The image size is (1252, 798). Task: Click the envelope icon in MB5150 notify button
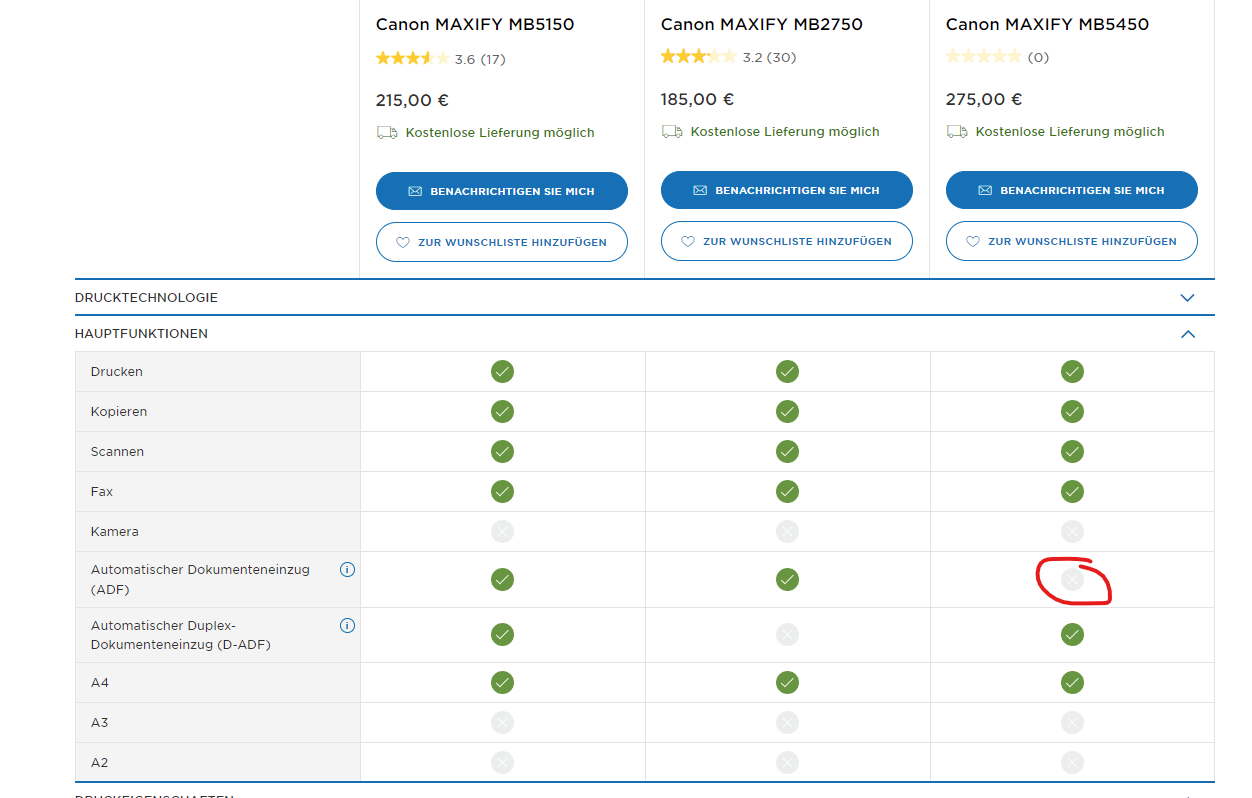click(x=416, y=191)
